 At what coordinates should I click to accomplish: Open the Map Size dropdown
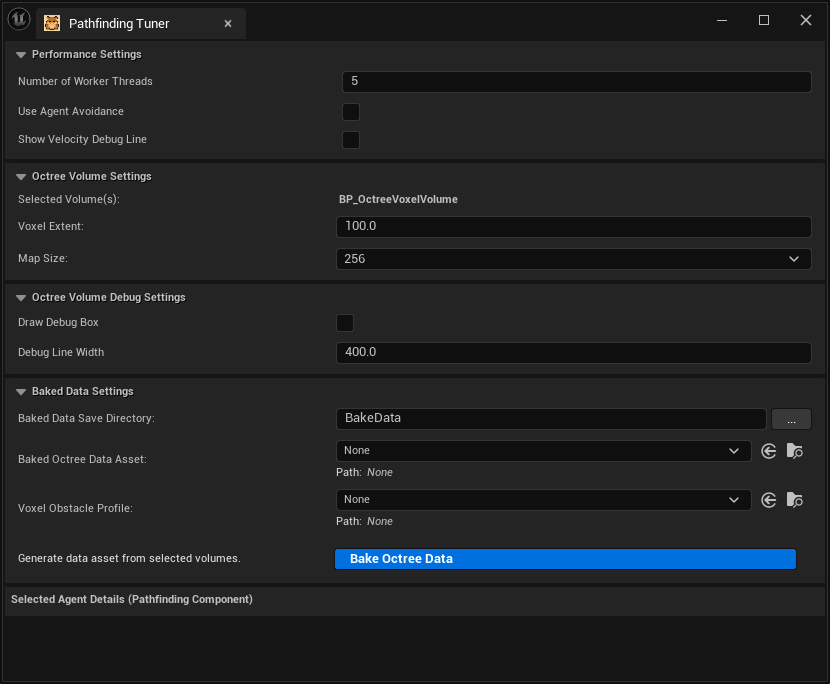point(574,259)
